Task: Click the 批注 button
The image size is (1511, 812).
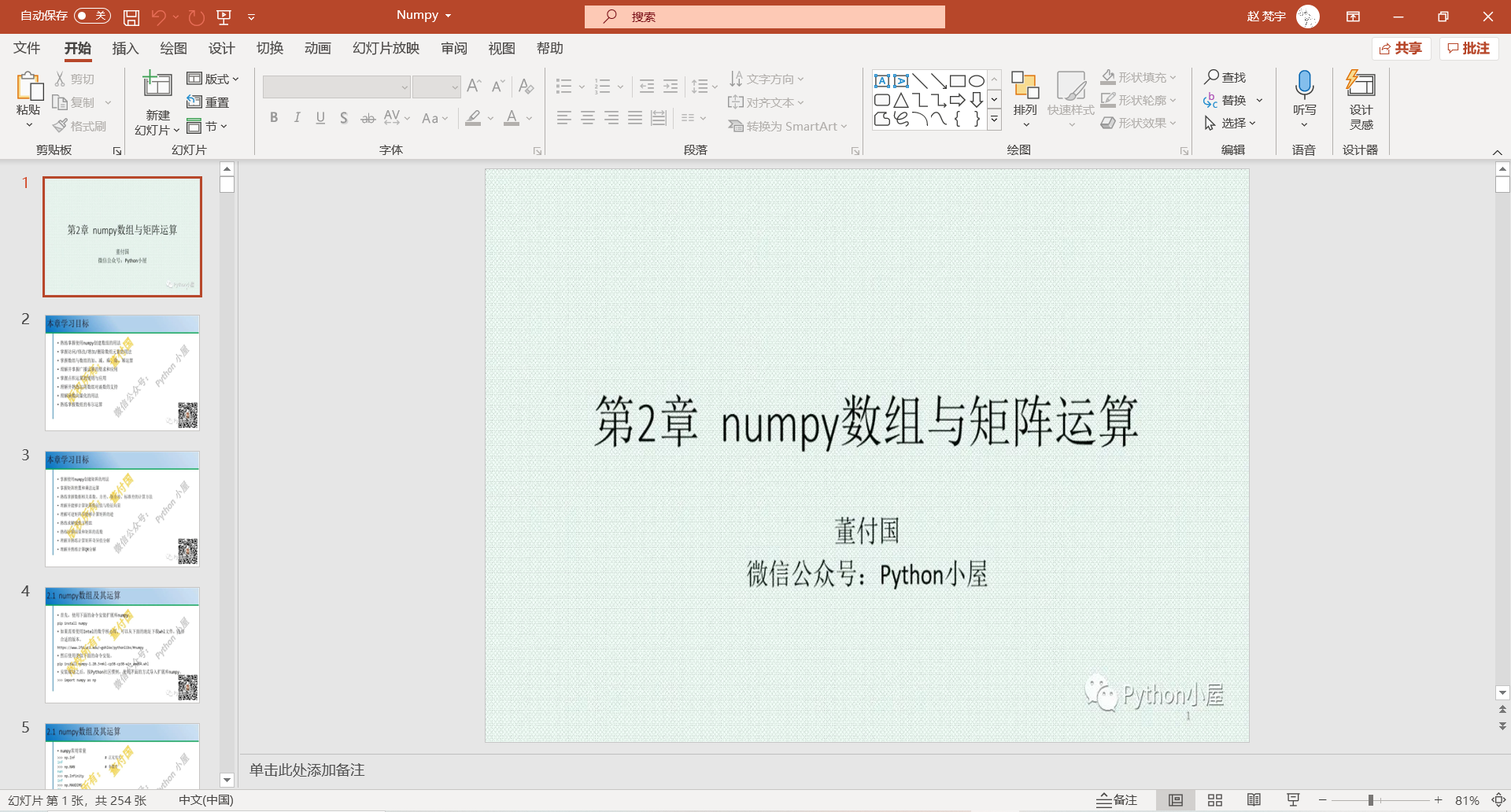Action: [1469, 48]
